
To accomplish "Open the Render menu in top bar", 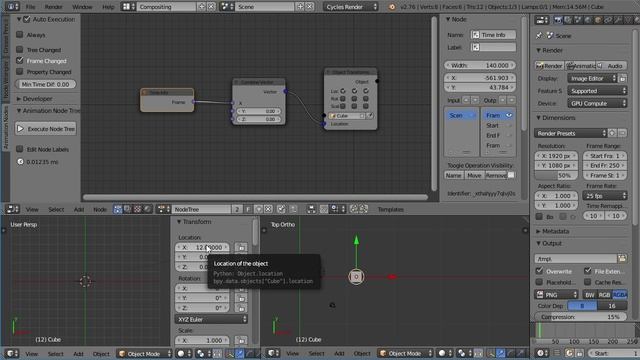I will pos(53,7).
